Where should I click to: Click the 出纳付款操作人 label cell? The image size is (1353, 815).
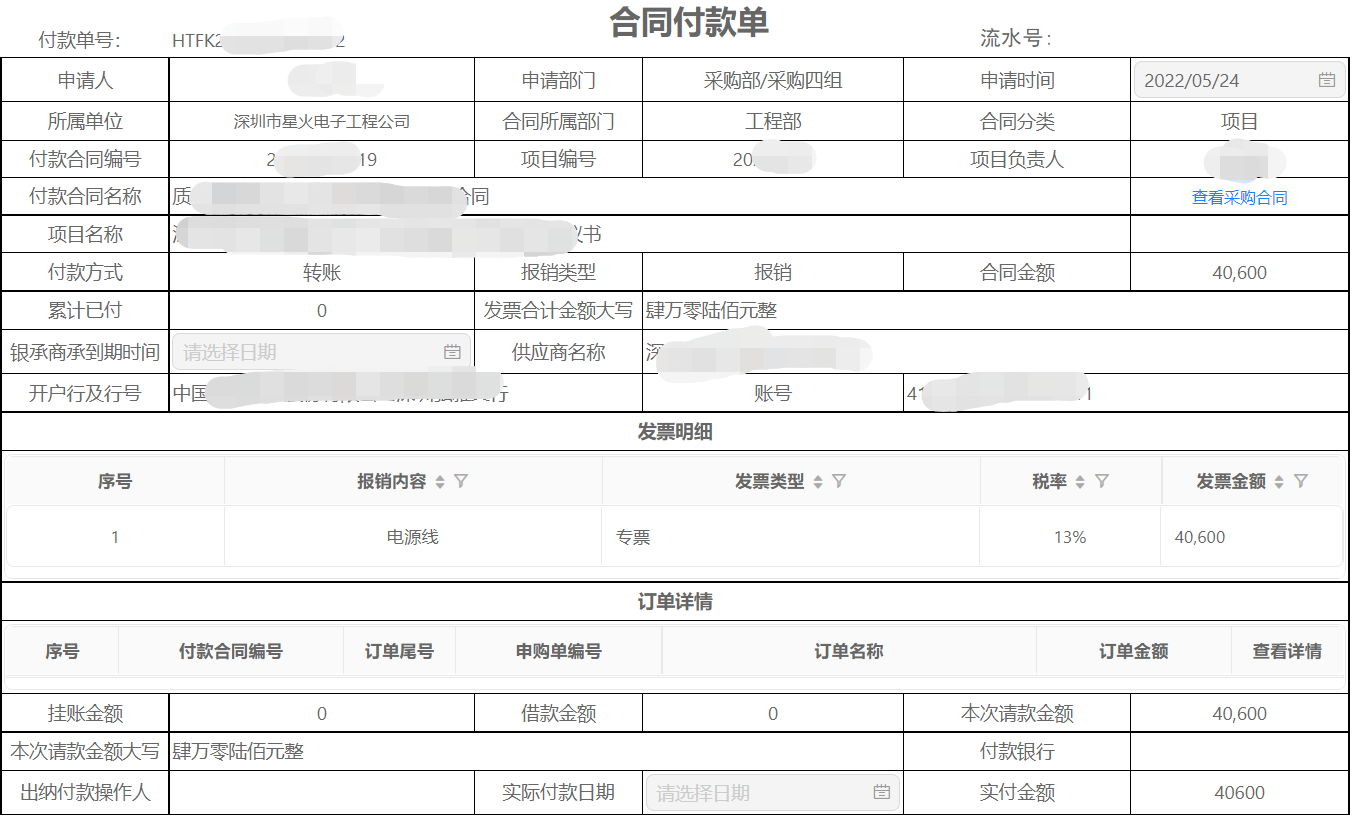pos(85,793)
